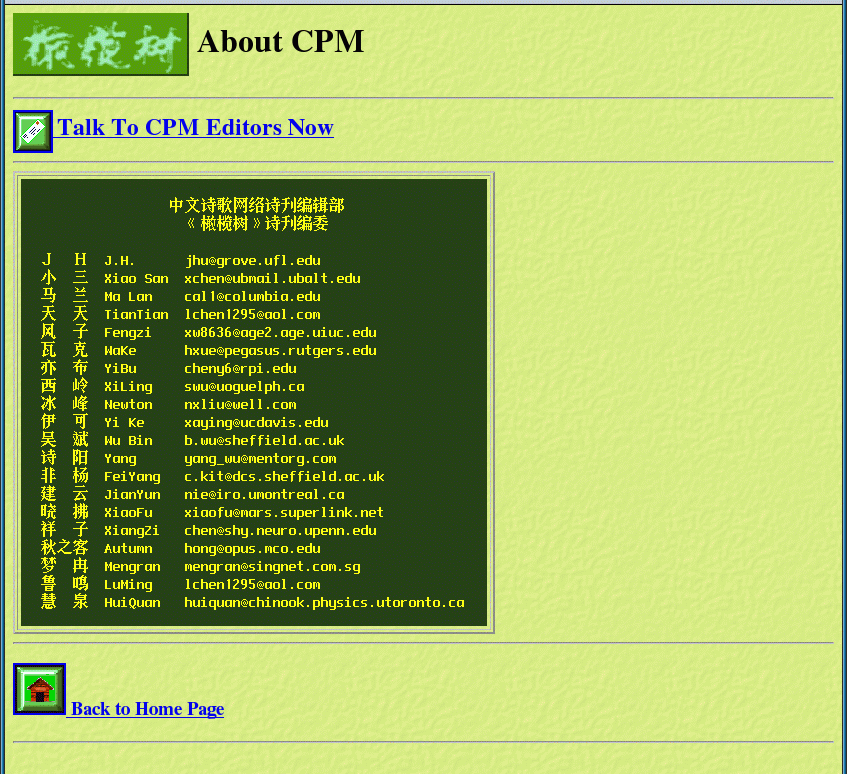The image size is (847, 774).
Task: Click the About CPM page heading
Action: pyautogui.click(x=280, y=41)
